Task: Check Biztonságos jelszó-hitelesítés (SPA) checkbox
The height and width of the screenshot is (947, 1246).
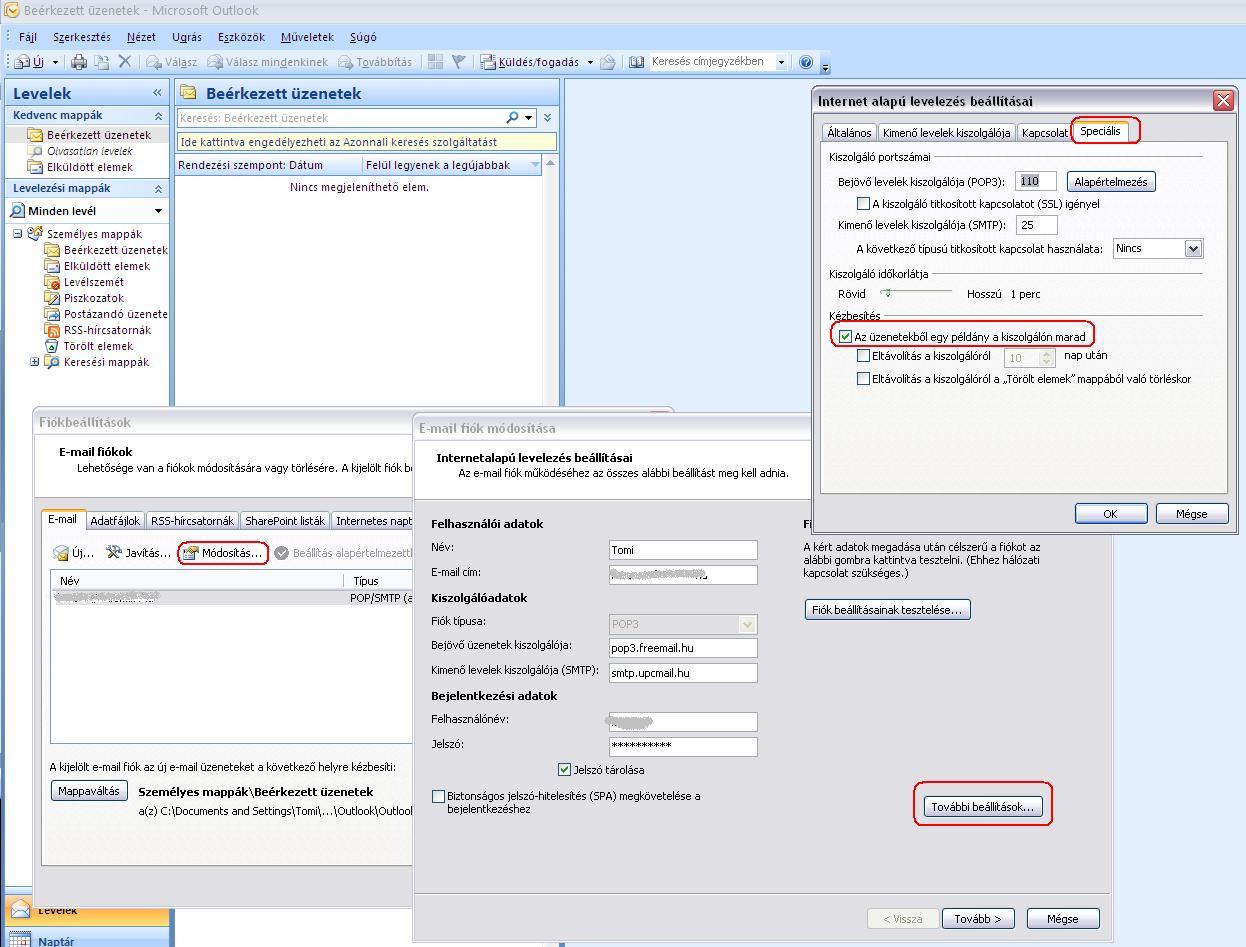Action: click(438, 797)
